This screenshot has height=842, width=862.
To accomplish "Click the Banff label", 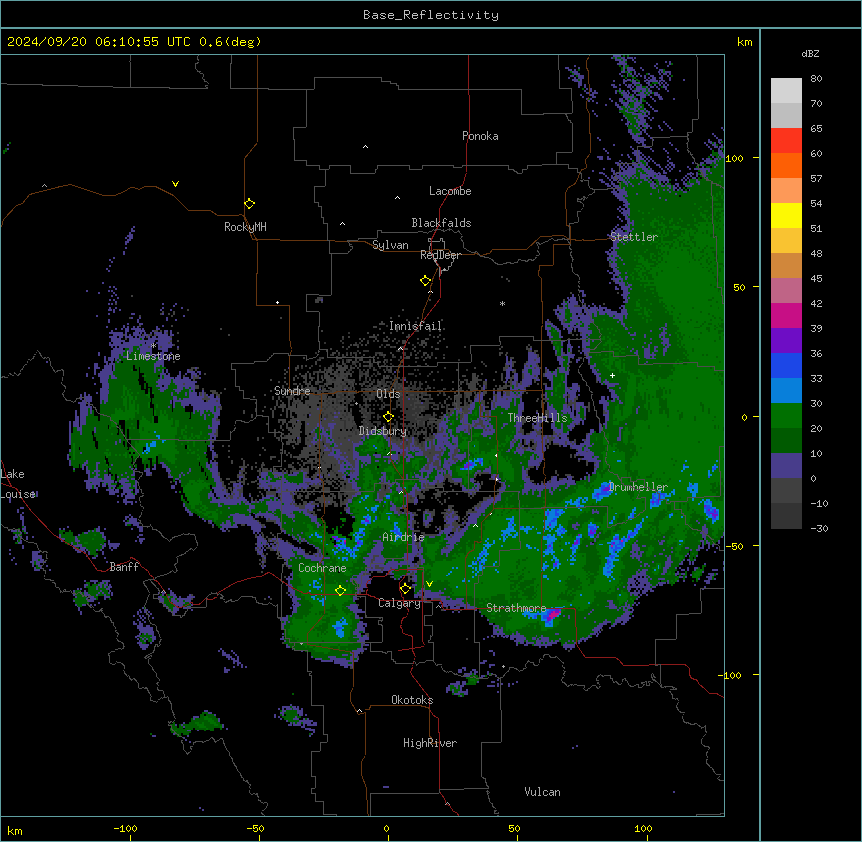I will point(124,567).
